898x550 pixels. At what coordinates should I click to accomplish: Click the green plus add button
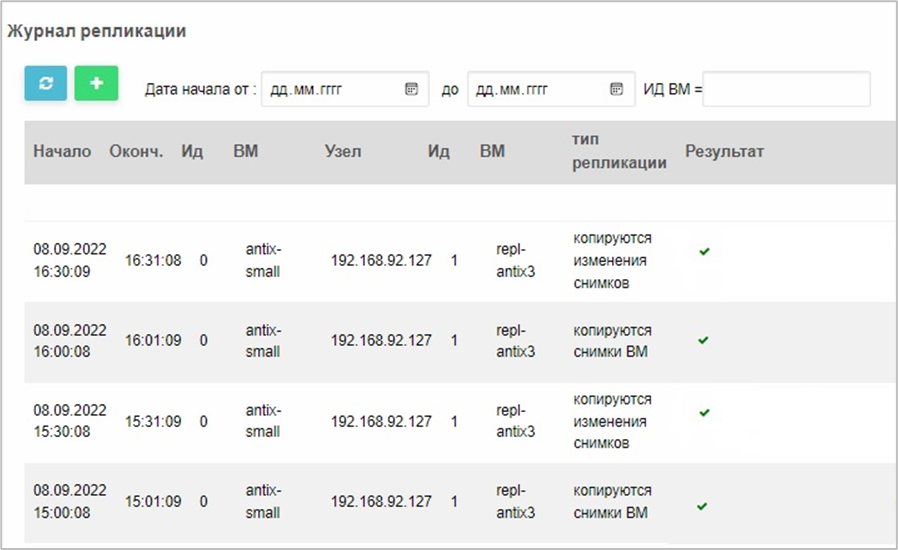pos(96,84)
